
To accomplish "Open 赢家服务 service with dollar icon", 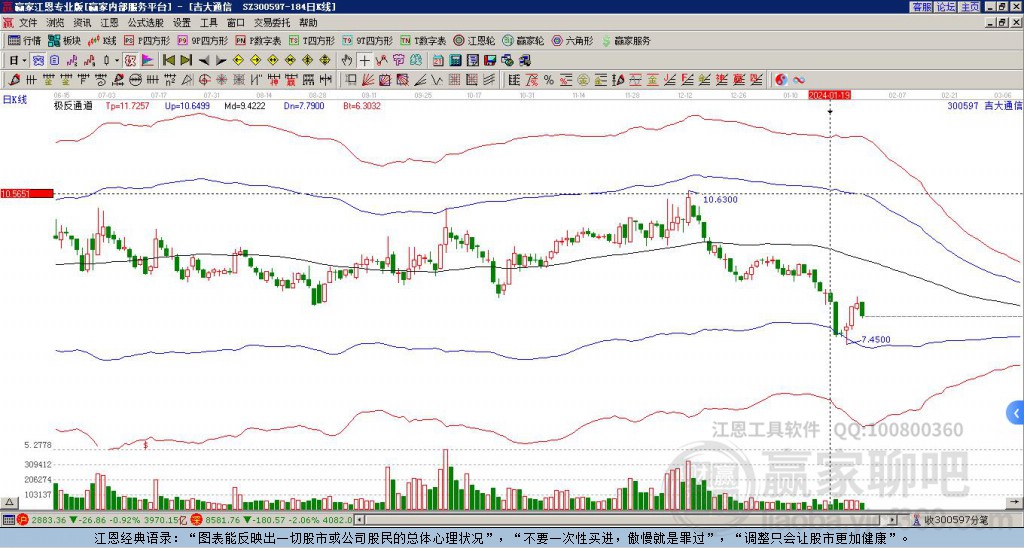I will click(626, 40).
